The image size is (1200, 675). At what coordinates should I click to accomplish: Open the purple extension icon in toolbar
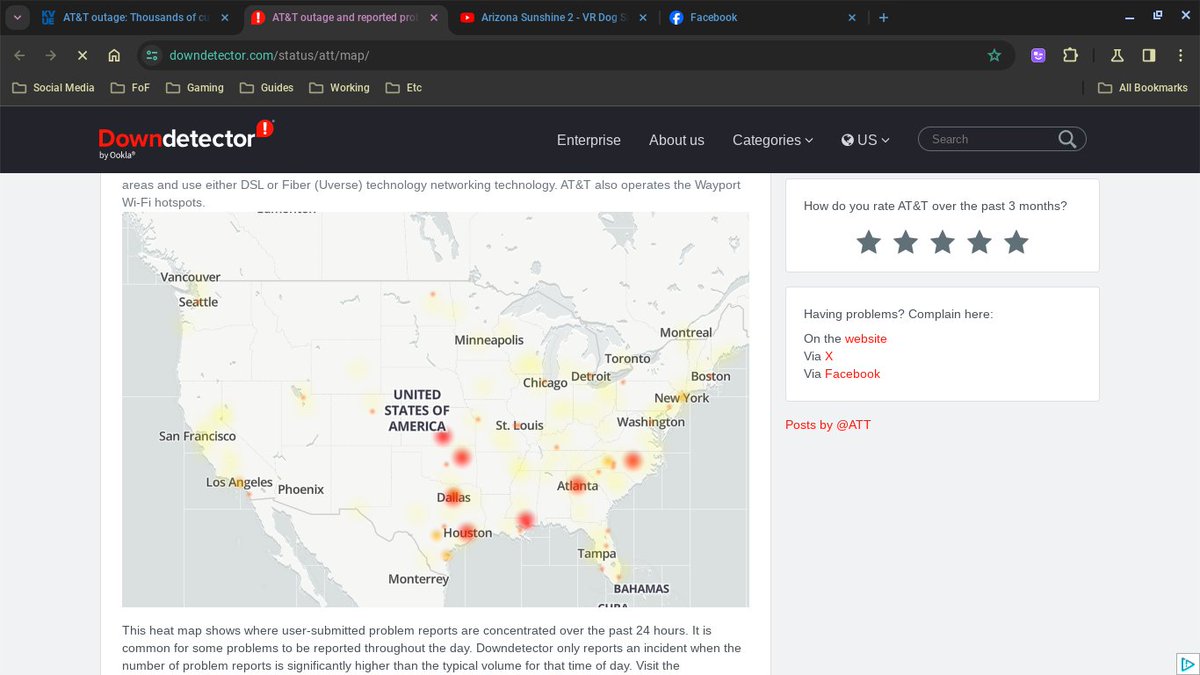point(1038,55)
